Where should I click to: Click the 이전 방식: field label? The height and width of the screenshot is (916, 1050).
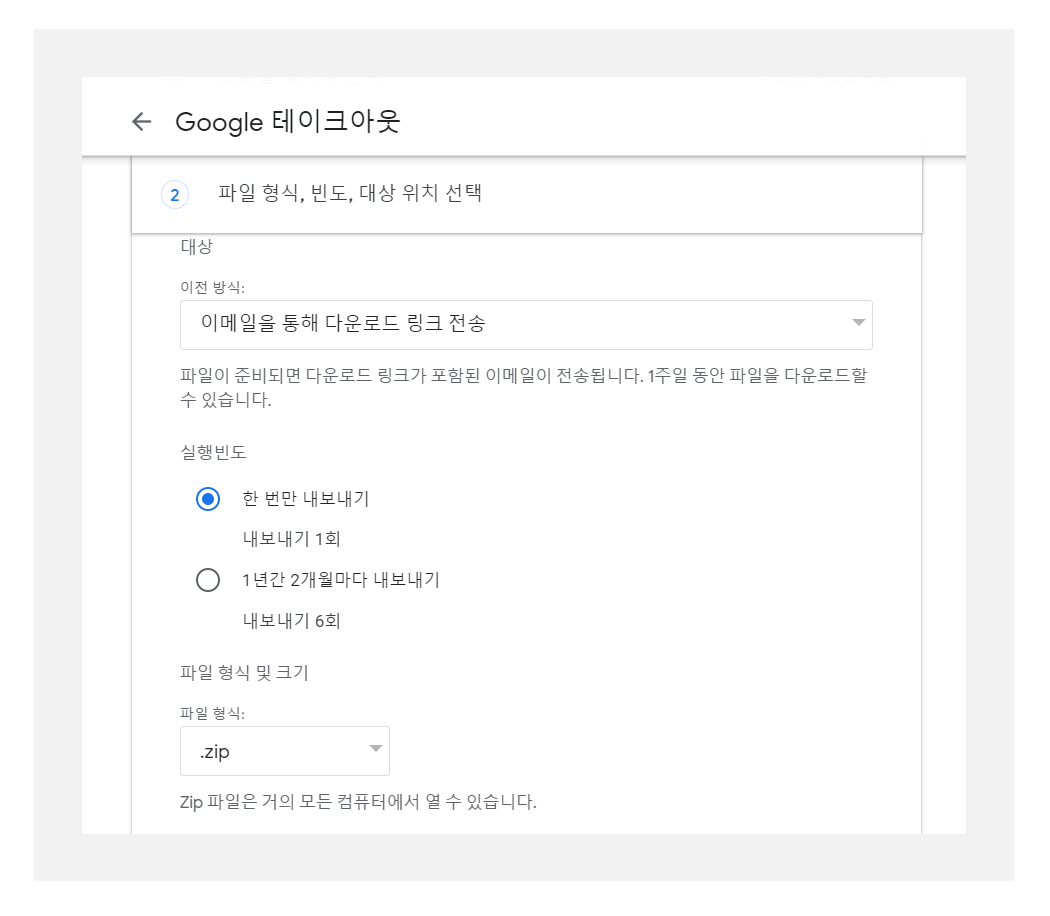213,287
